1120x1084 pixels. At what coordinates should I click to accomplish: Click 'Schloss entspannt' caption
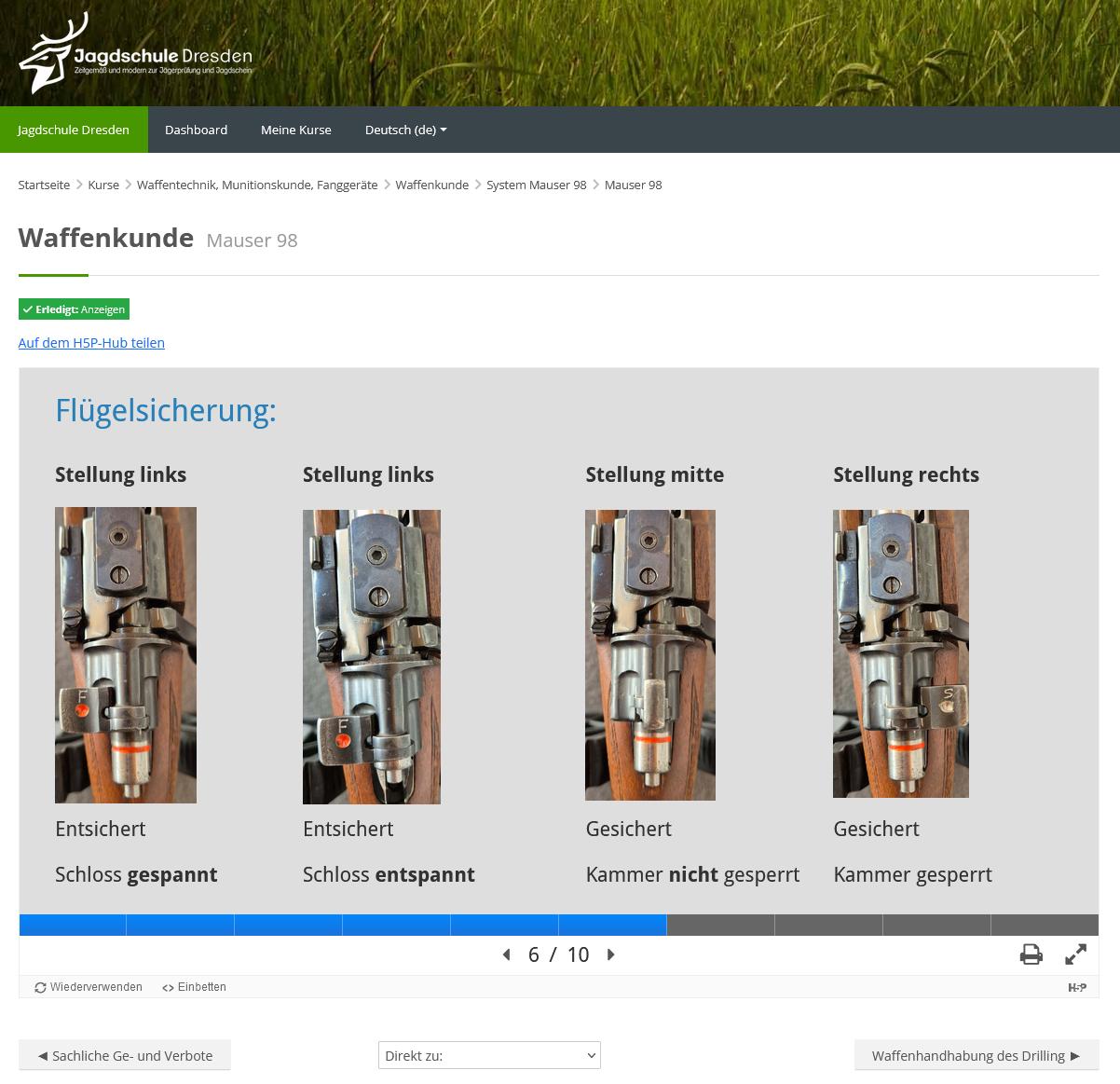coord(389,874)
